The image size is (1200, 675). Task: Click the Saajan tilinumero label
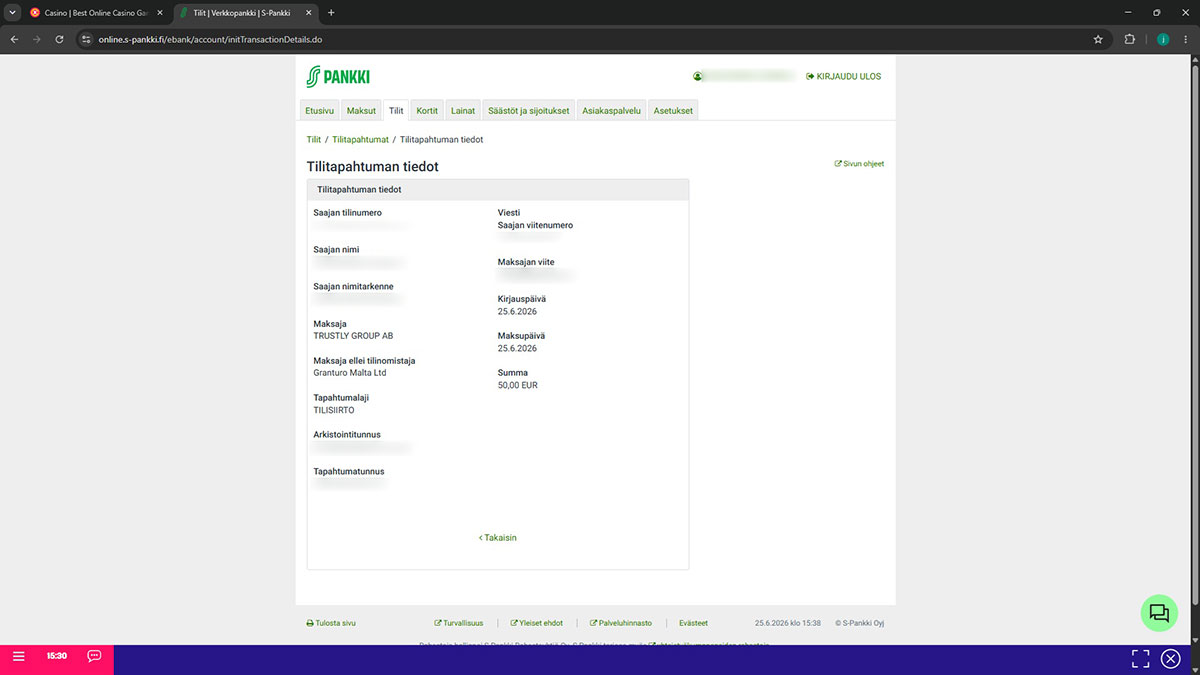coord(347,213)
